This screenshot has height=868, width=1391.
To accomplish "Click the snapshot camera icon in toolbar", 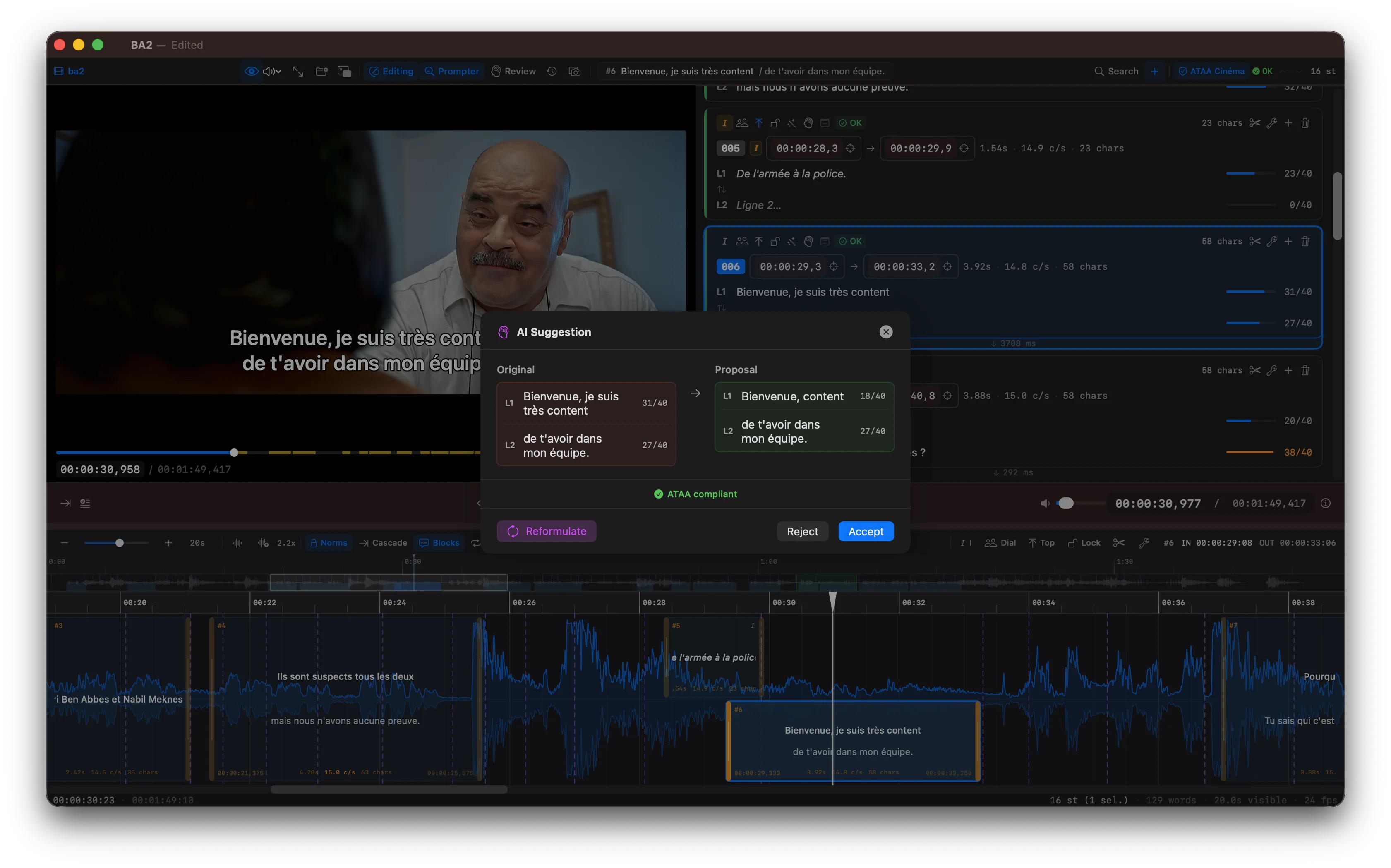I will pyautogui.click(x=575, y=71).
